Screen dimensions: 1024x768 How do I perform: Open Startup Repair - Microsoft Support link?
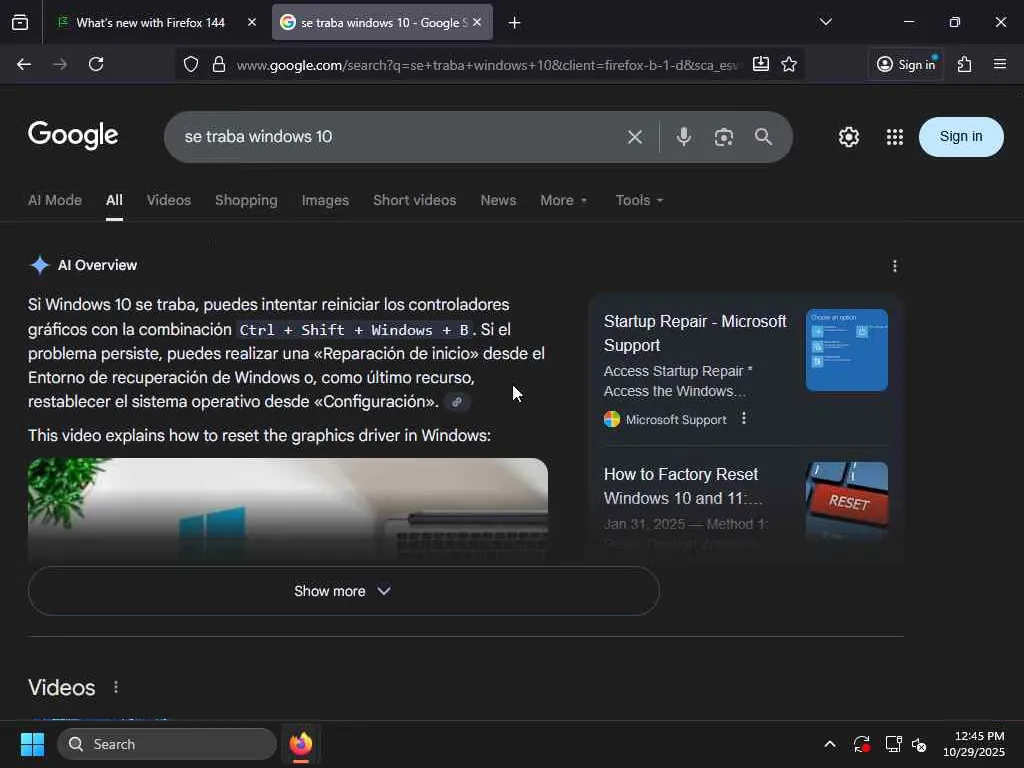pos(695,333)
